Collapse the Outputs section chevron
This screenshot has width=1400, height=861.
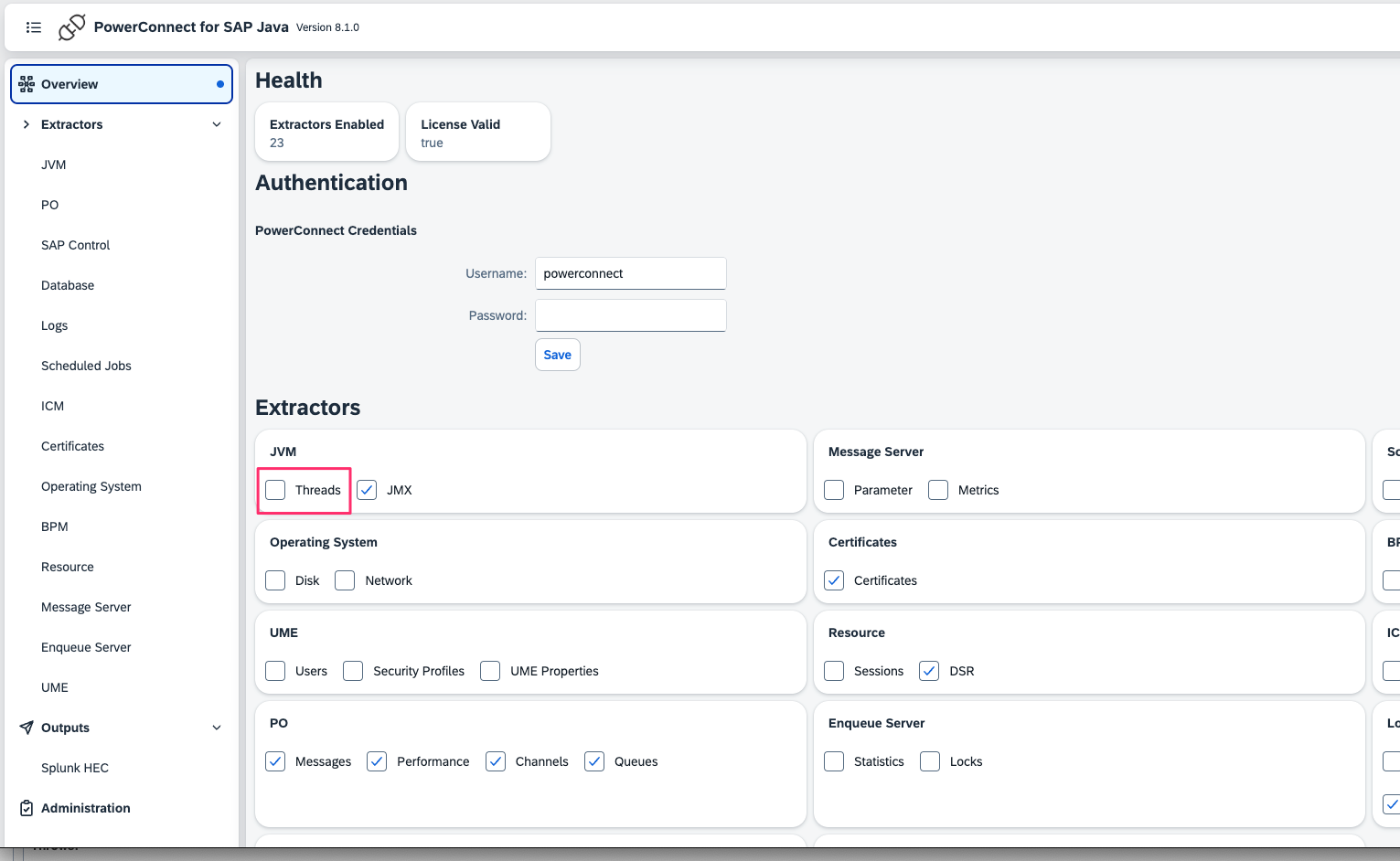point(217,728)
